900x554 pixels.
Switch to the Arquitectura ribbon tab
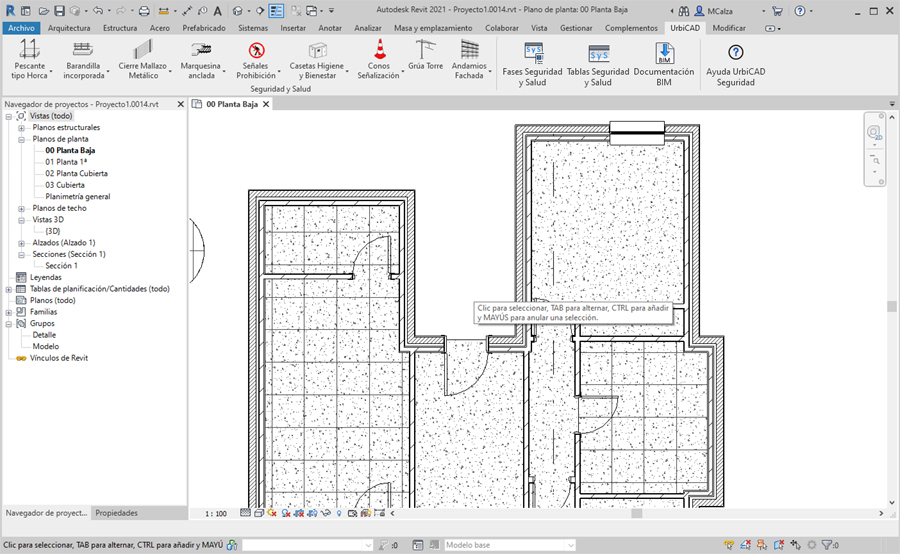tap(69, 28)
